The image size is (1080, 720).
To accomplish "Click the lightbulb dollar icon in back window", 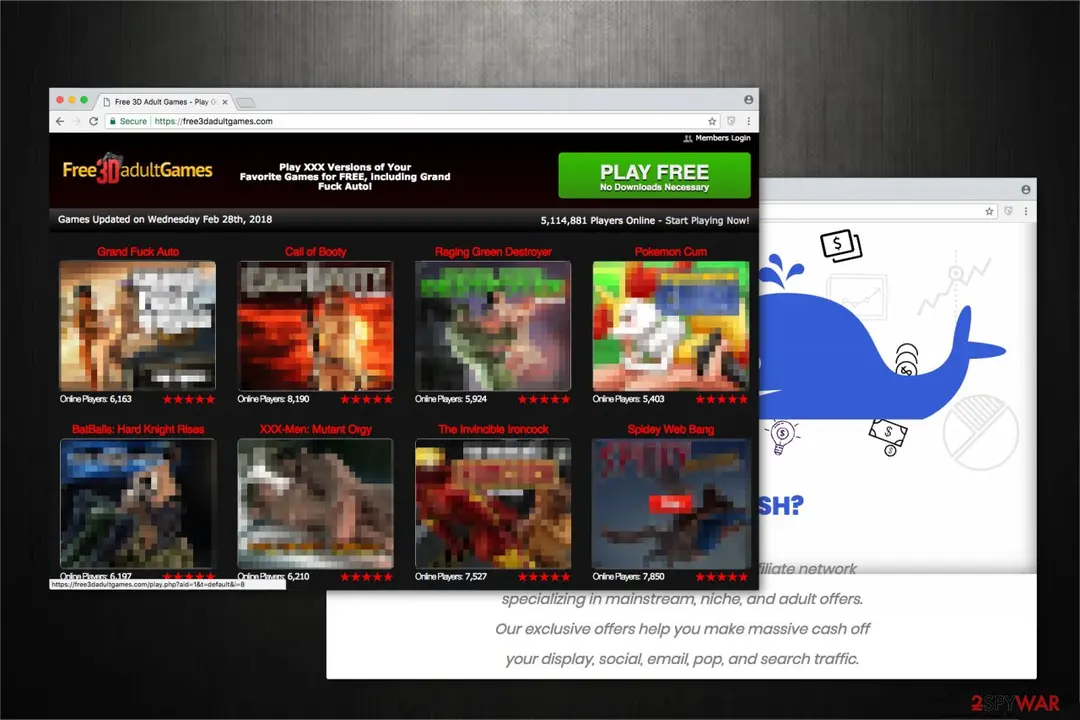I will (782, 437).
